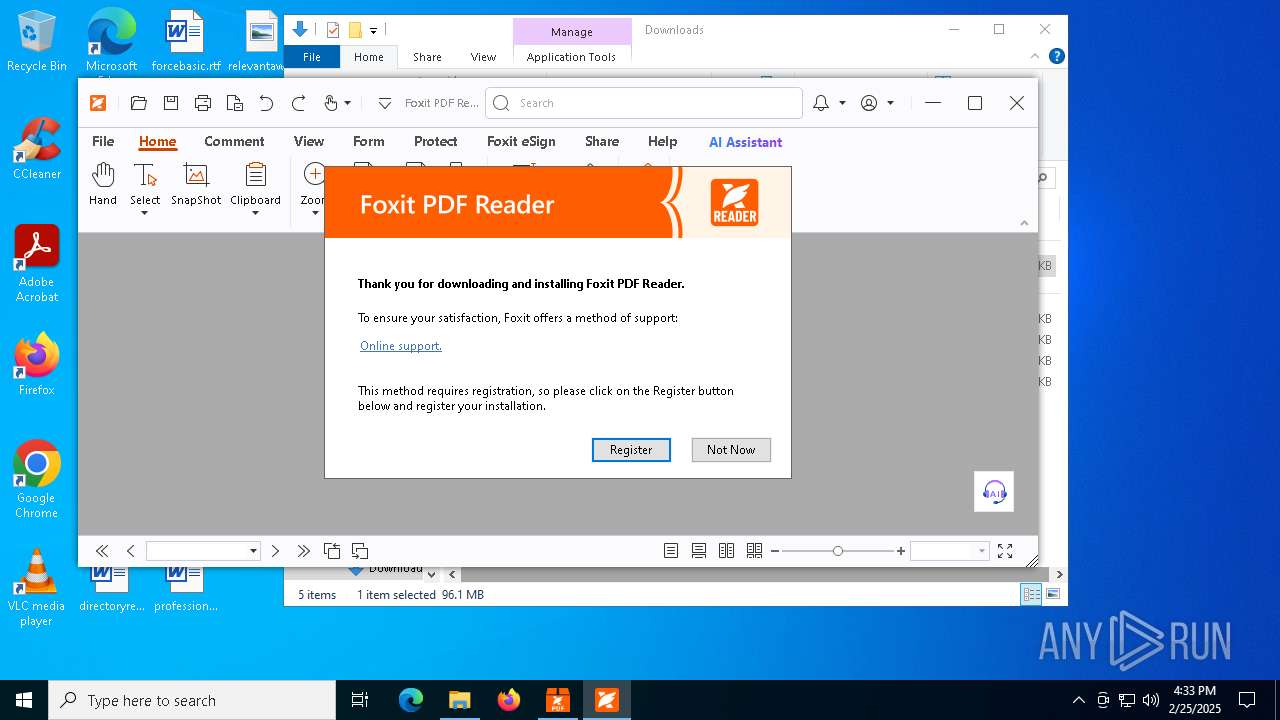
Task: Expand the Clipboard dropdown arrow
Action: pos(255,213)
